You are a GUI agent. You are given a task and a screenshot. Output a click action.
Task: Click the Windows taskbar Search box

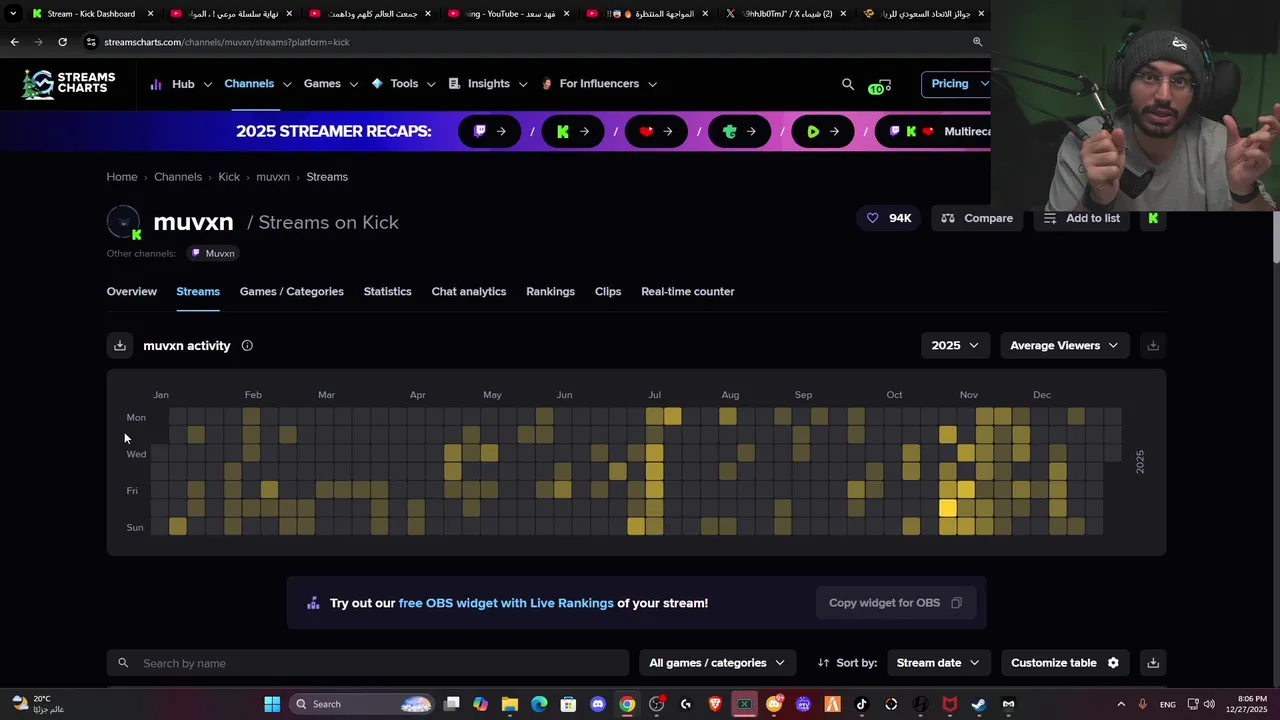tap(362, 704)
